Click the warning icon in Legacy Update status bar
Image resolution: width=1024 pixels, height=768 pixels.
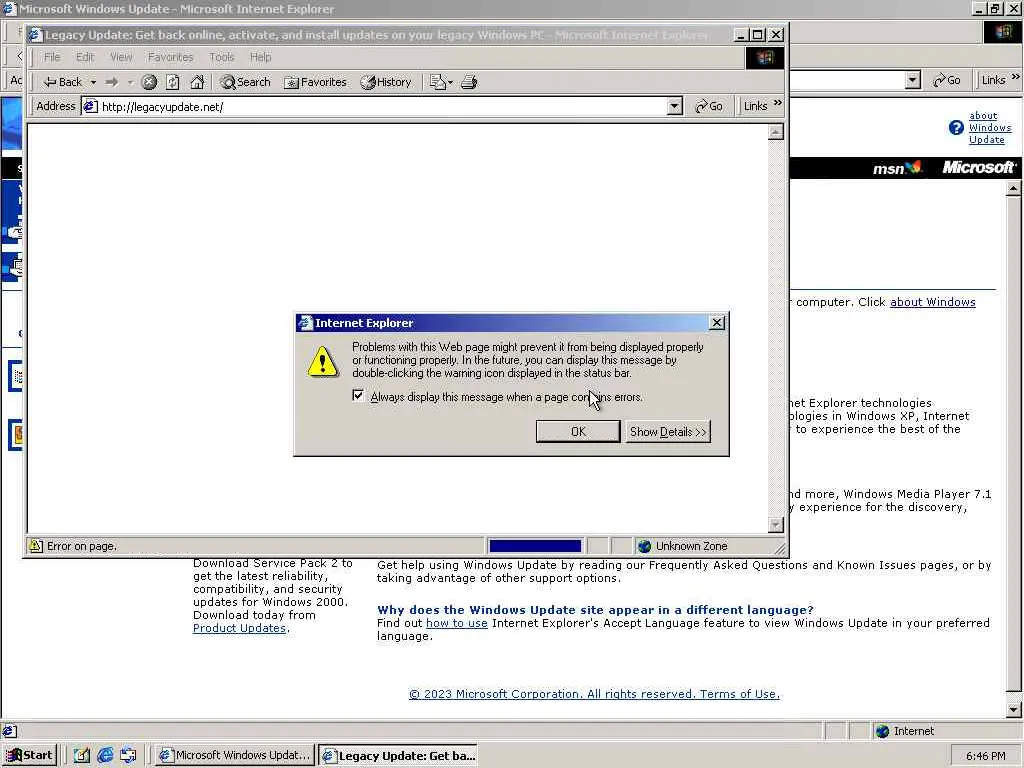[35, 546]
